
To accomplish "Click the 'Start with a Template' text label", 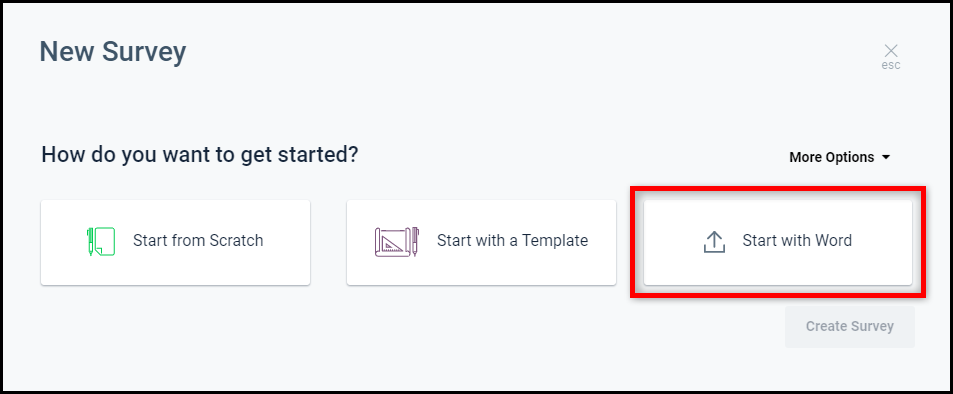I will 512,240.
